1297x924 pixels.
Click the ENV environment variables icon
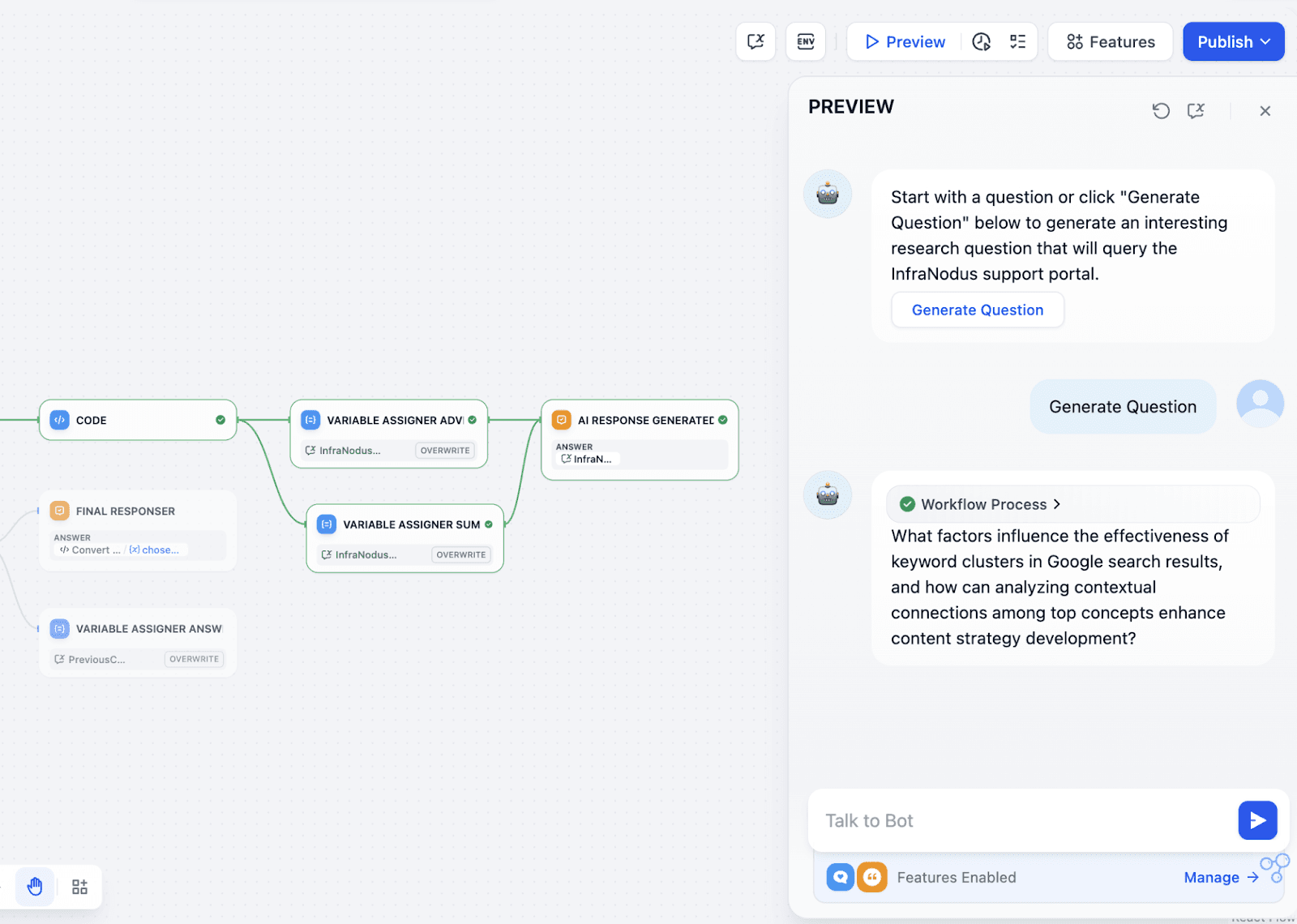[x=805, y=41]
